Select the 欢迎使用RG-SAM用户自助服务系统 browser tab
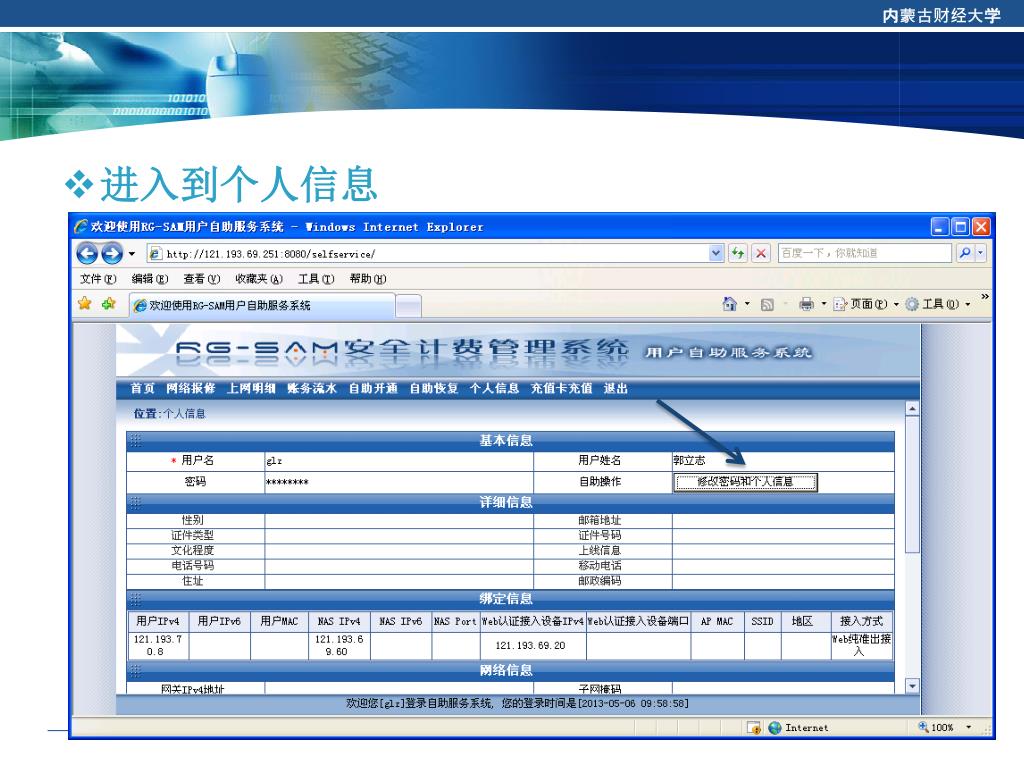 click(262, 306)
